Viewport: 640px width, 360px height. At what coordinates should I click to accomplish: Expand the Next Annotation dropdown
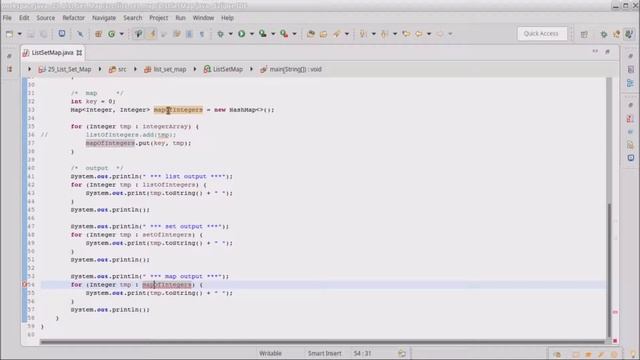[373, 34]
